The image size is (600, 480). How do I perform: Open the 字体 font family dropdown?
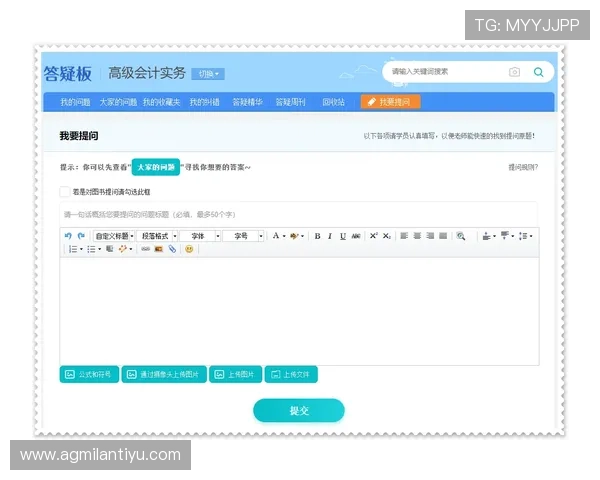tap(201, 236)
